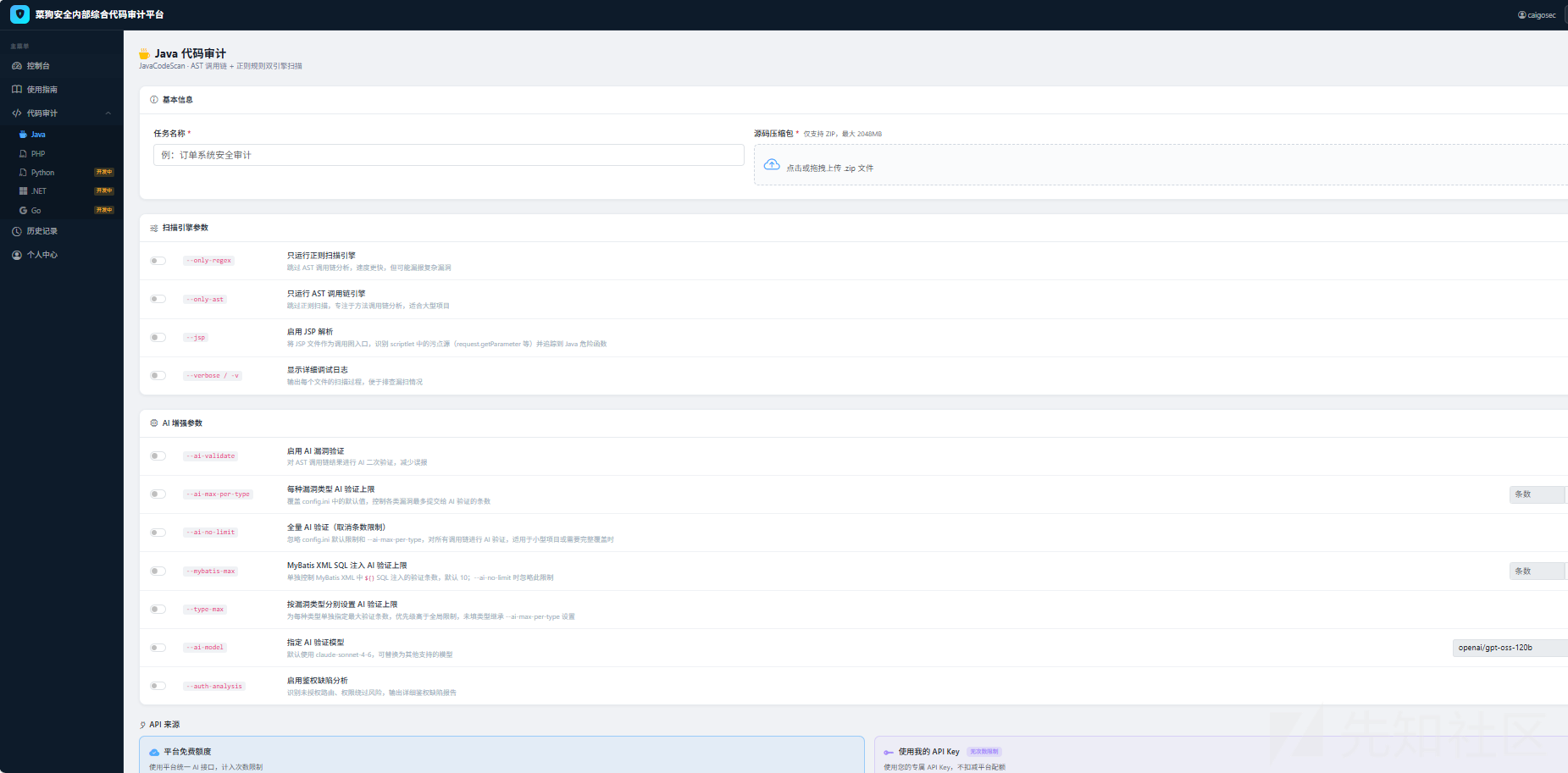Image resolution: width=1568 pixels, height=773 pixels.
Task: Select the Go language icon in the sidebar
Action: coord(24,211)
